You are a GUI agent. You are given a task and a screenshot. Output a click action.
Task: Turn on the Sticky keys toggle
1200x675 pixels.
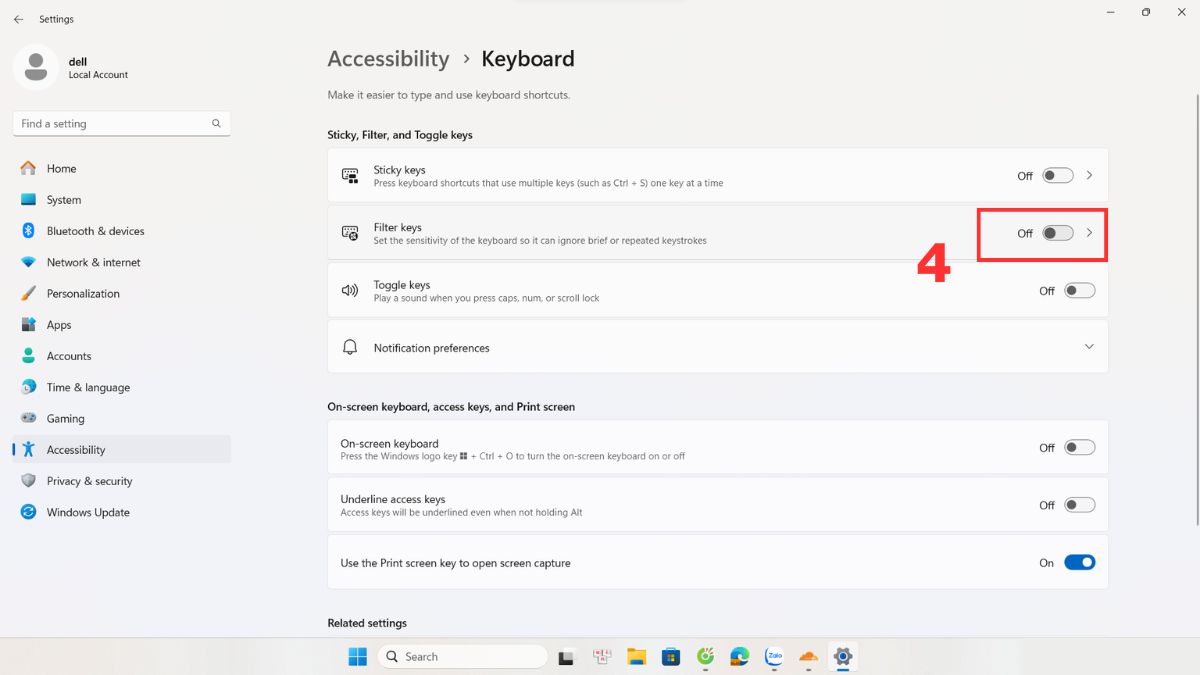(x=1057, y=176)
